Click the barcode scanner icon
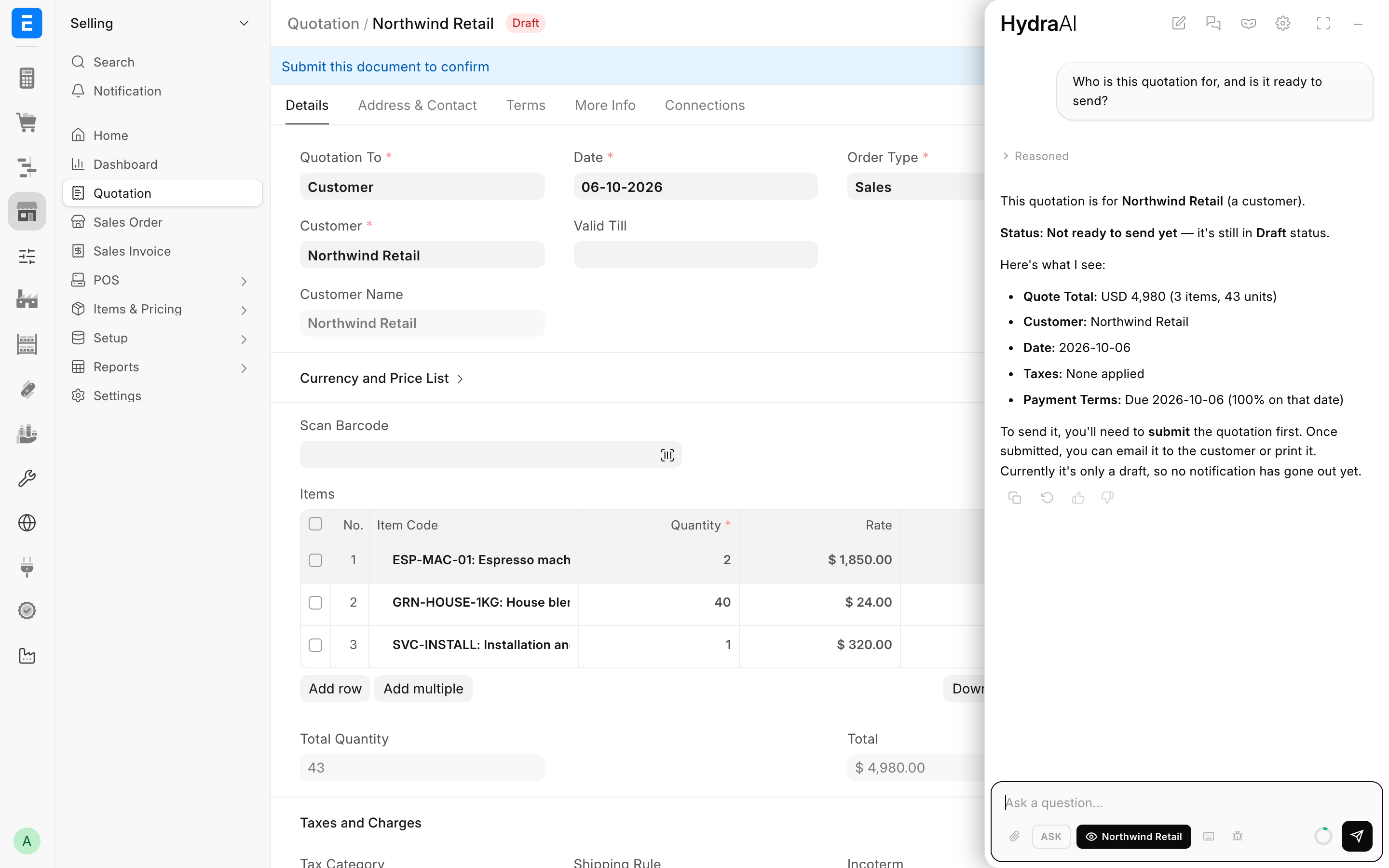 [667, 455]
